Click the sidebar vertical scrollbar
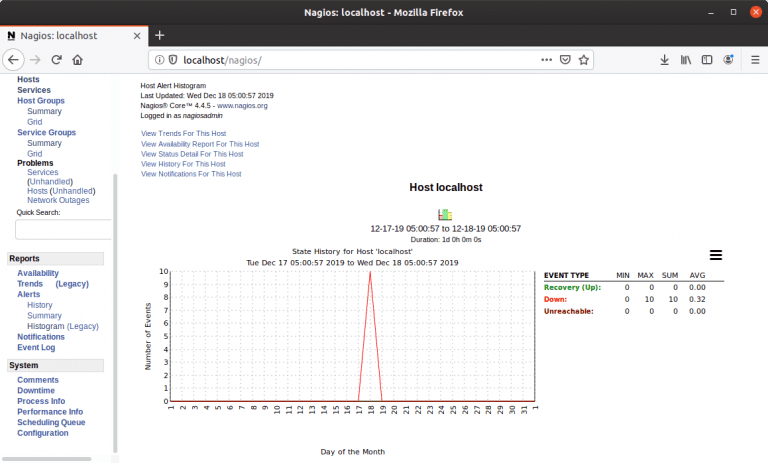Screen dimensions: 768x463 (x=116, y=314)
